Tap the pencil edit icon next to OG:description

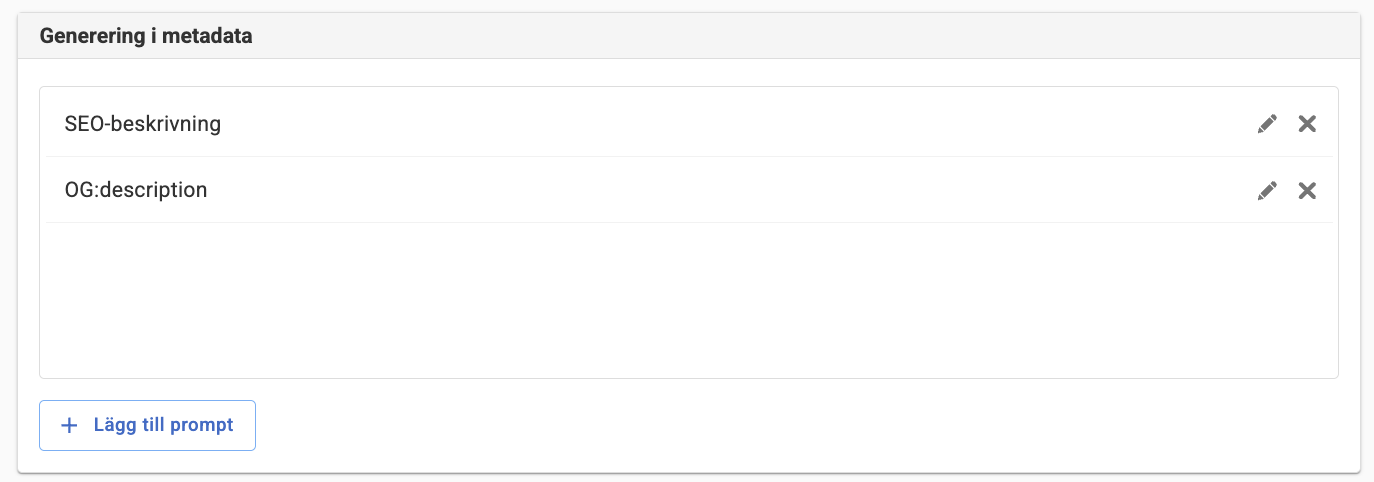(x=1267, y=190)
